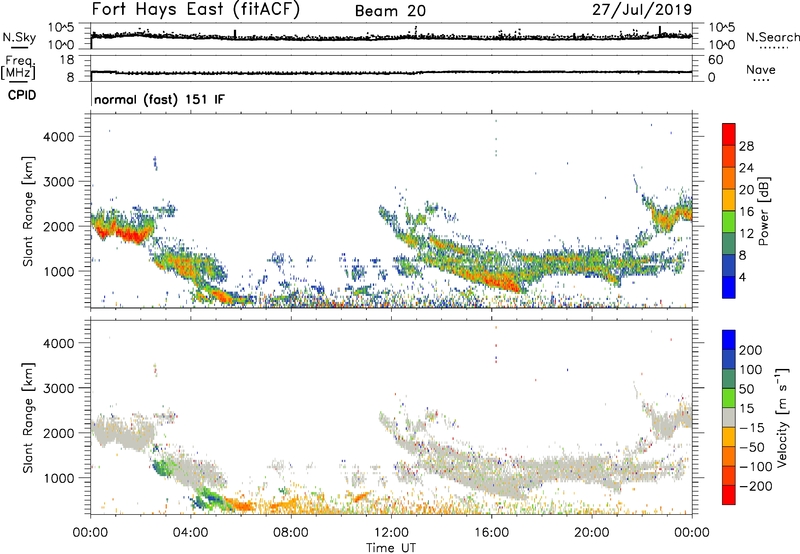The image size is (800, 554).
Task: Click the '24' value on the Power colorbar
Action: (x=746, y=168)
